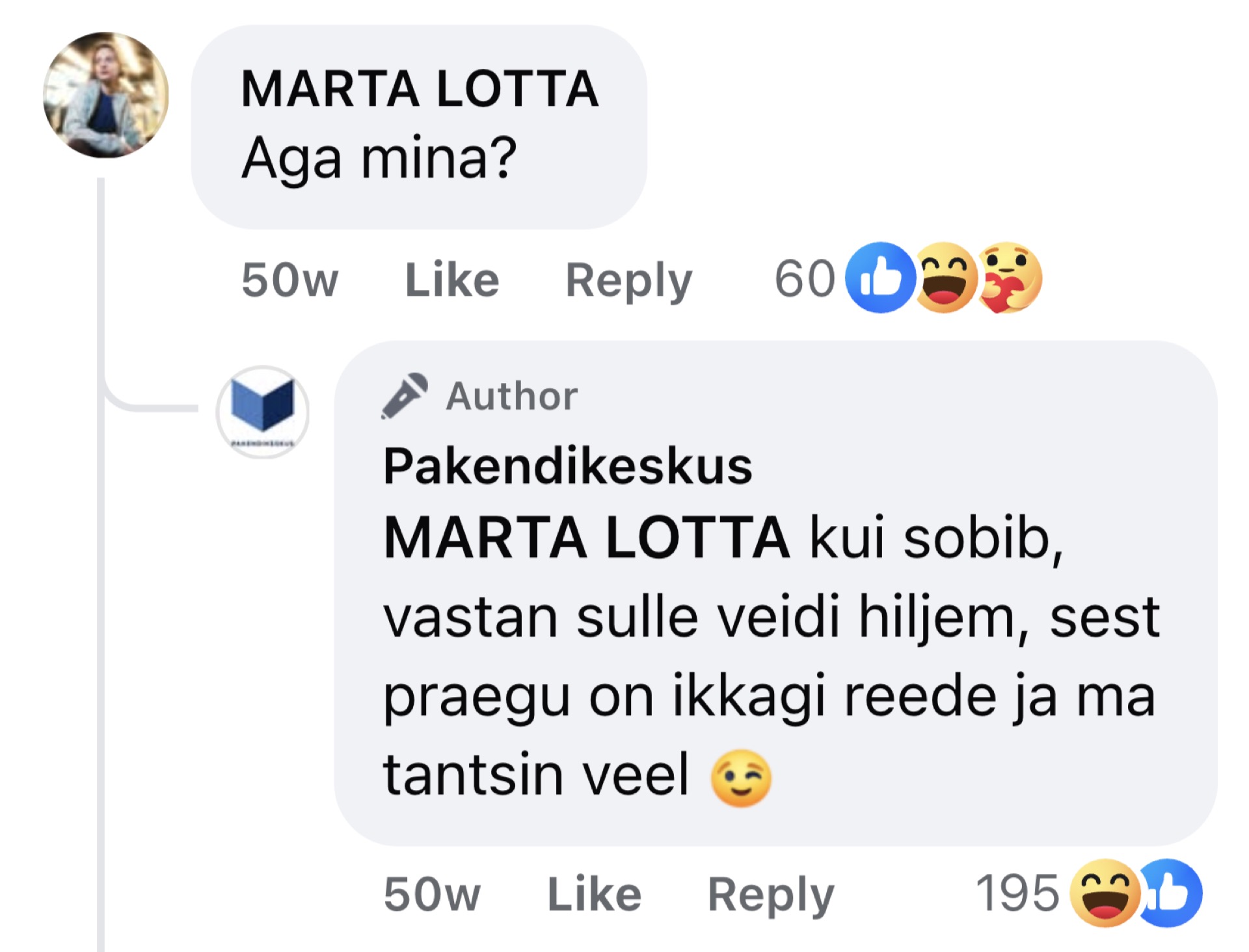Screen dimensions: 1249x952
Task: Reply to the Pakendikeskus comment
Action: click(771, 894)
